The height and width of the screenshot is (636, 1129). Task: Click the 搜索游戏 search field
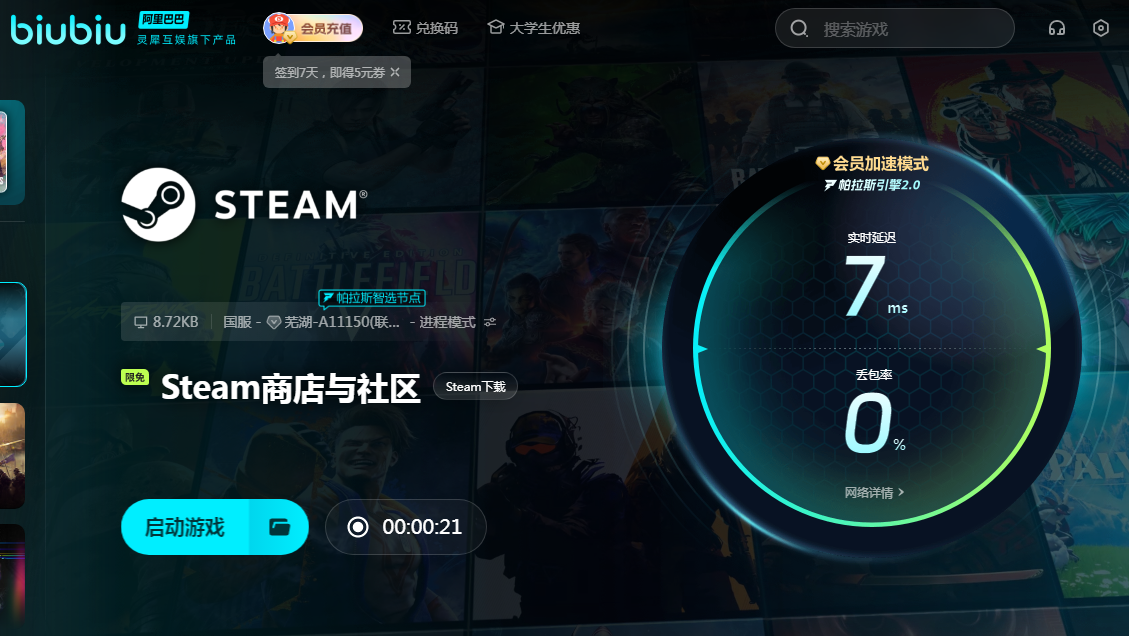(895, 29)
